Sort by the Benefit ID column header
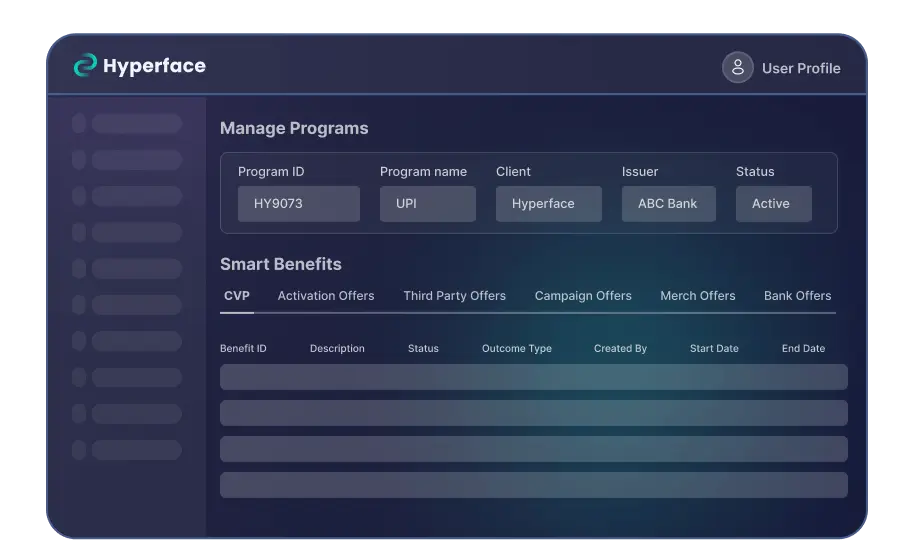The image size is (920, 544). 243,349
